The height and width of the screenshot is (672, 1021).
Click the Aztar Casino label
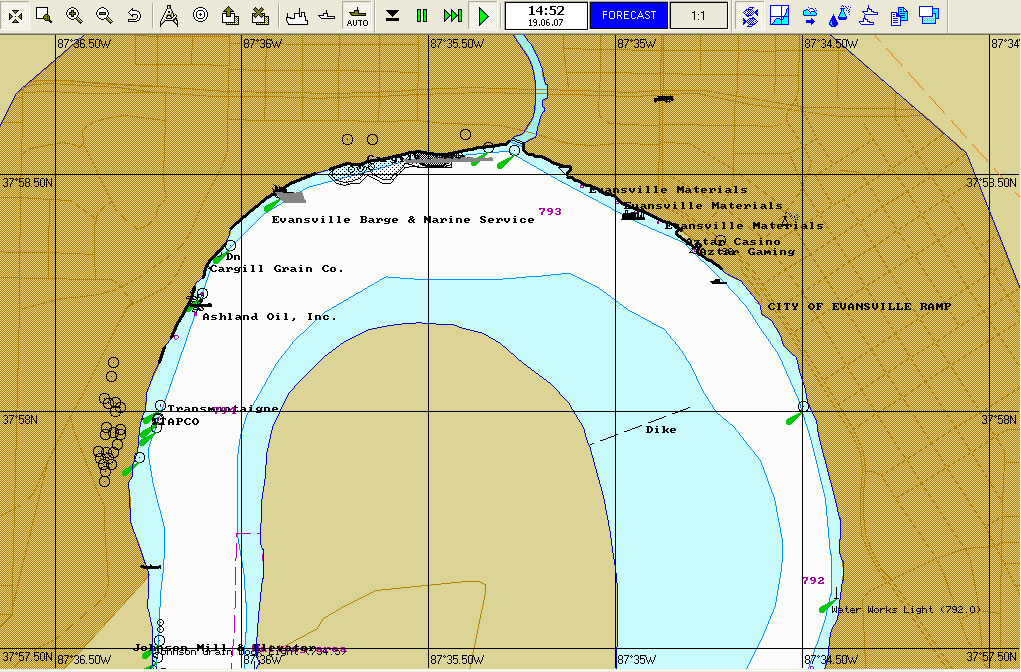(x=733, y=242)
